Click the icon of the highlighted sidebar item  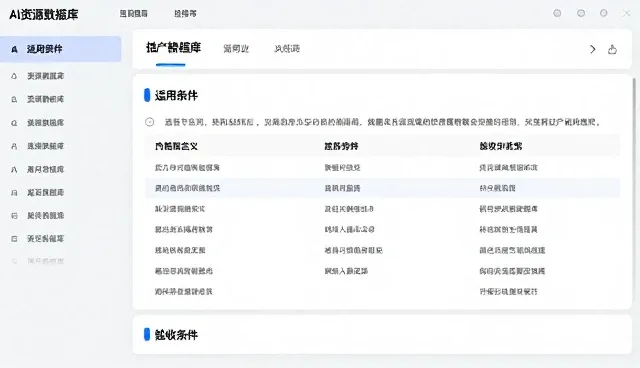(14, 49)
